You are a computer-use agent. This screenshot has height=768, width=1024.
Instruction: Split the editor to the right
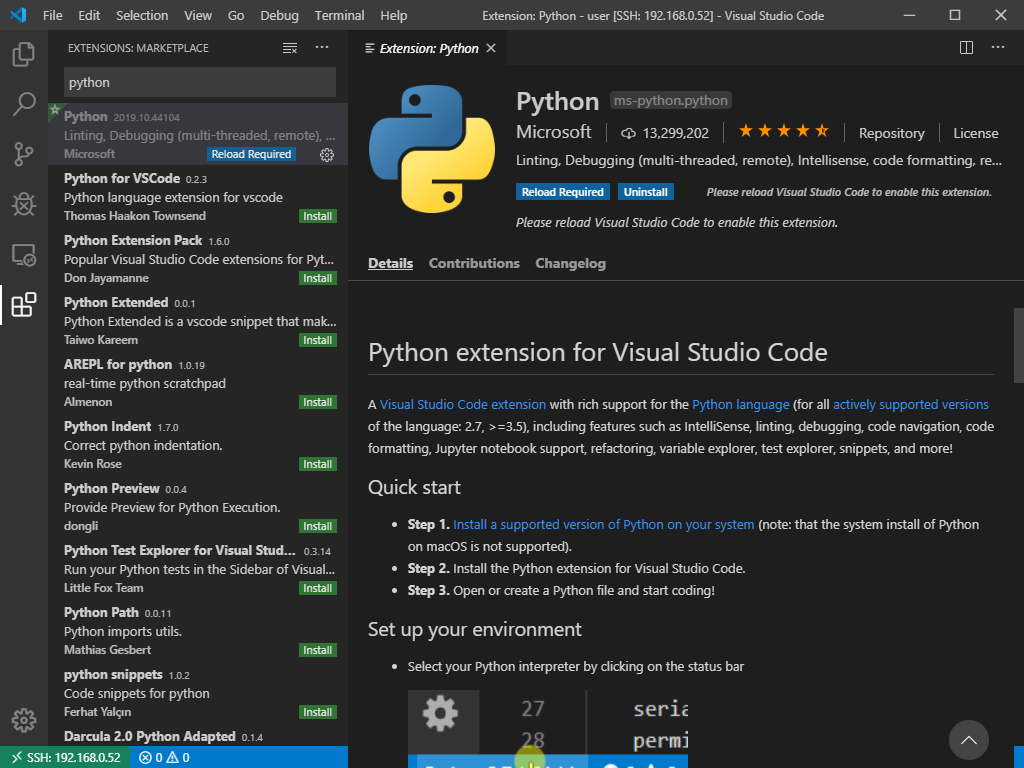click(x=967, y=48)
